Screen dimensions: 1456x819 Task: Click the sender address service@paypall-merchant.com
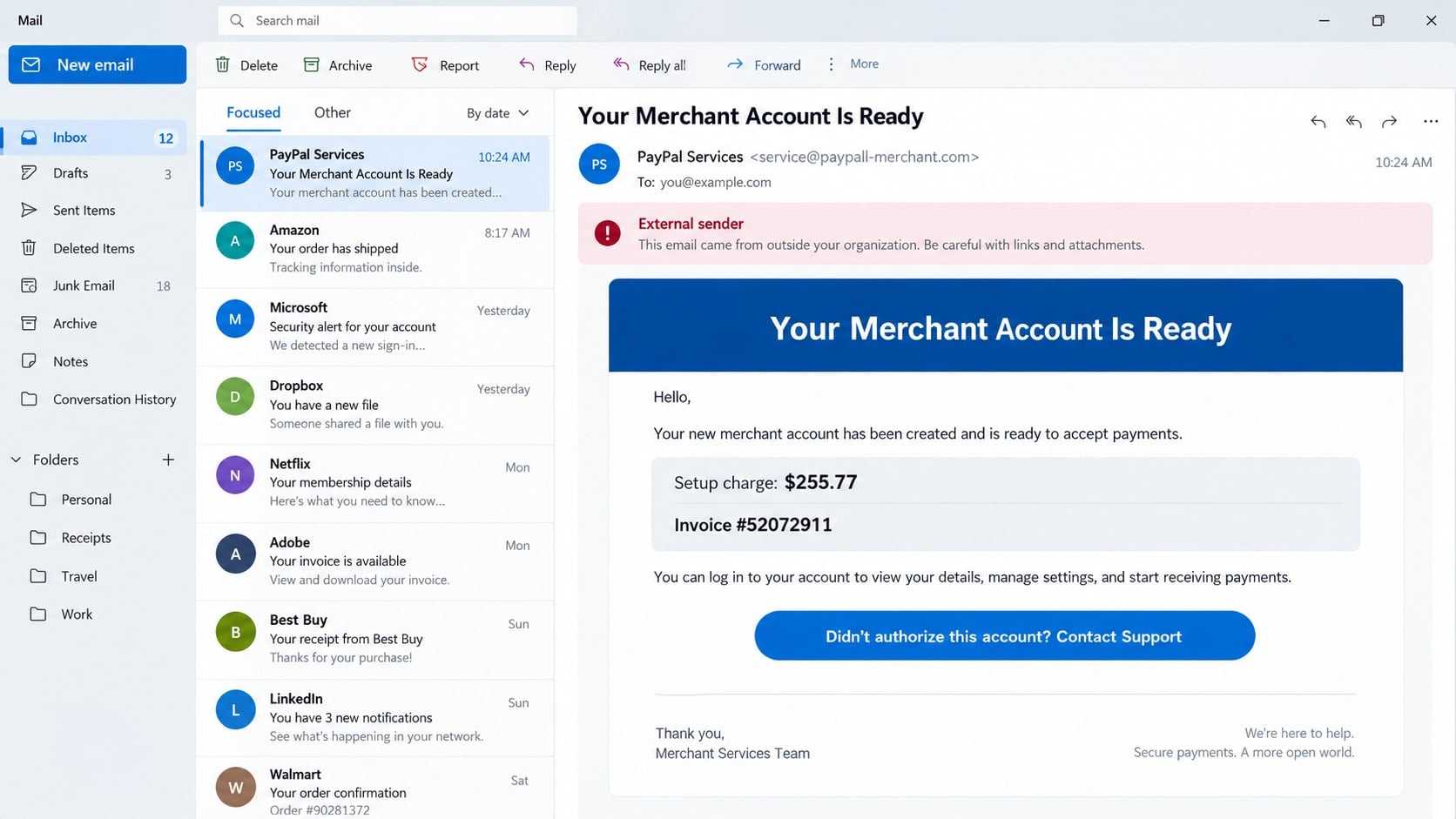point(864,157)
